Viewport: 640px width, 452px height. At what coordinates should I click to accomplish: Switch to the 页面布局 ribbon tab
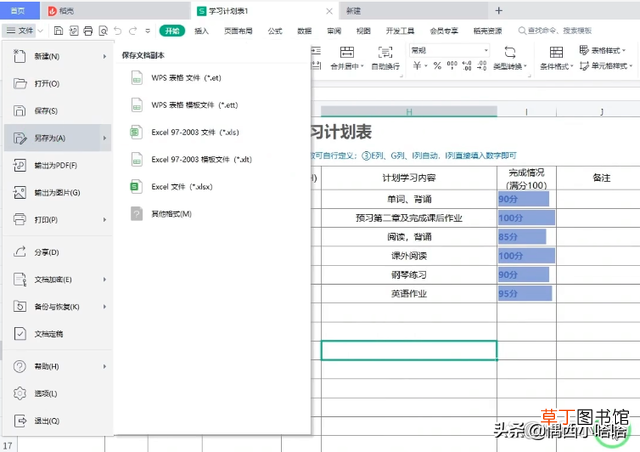238,31
